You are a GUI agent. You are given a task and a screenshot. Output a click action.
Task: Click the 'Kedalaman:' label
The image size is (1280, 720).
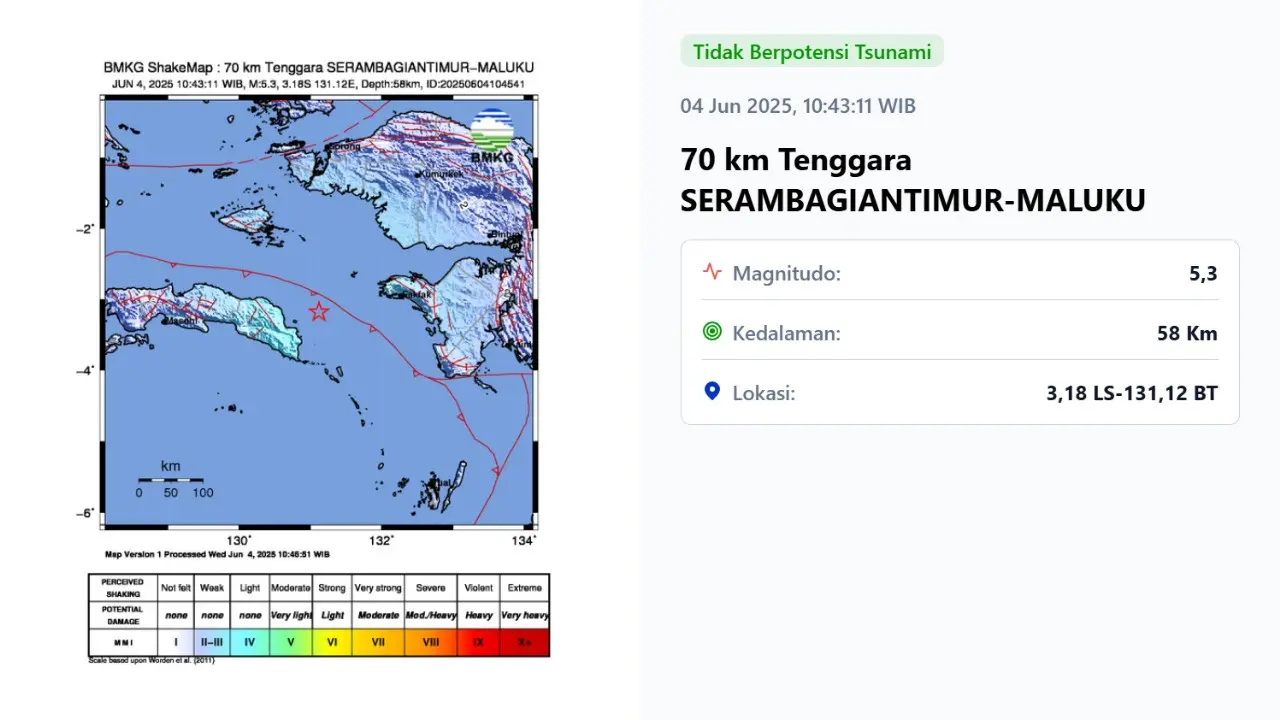click(787, 333)
